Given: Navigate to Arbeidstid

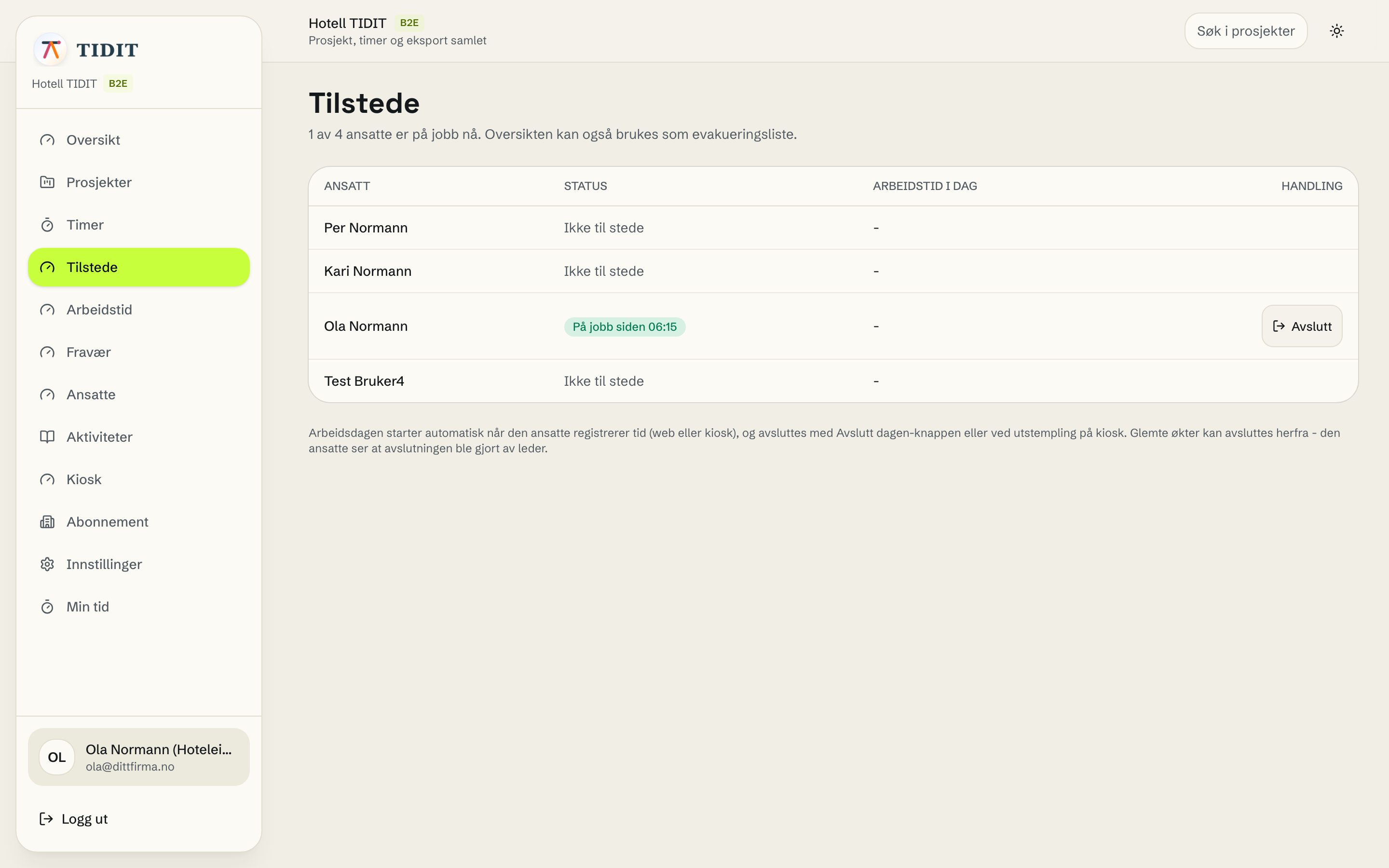Looking at the screenshot, I should (x=139, y=310).
